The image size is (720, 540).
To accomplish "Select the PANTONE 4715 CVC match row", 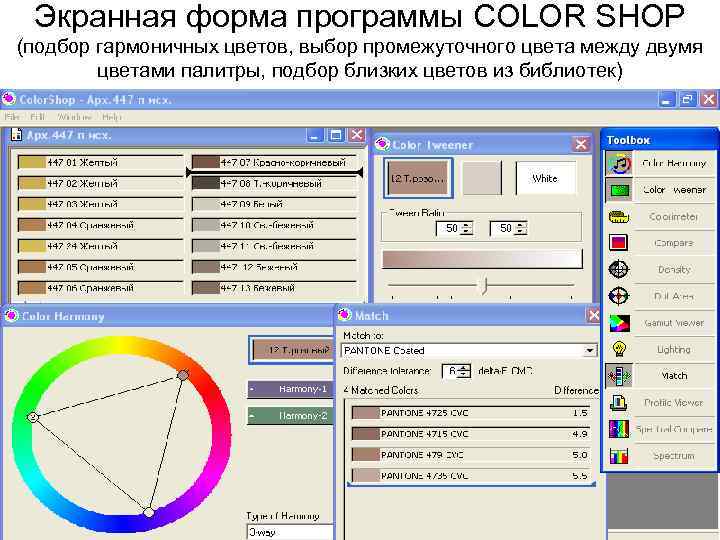I will 470,434.
